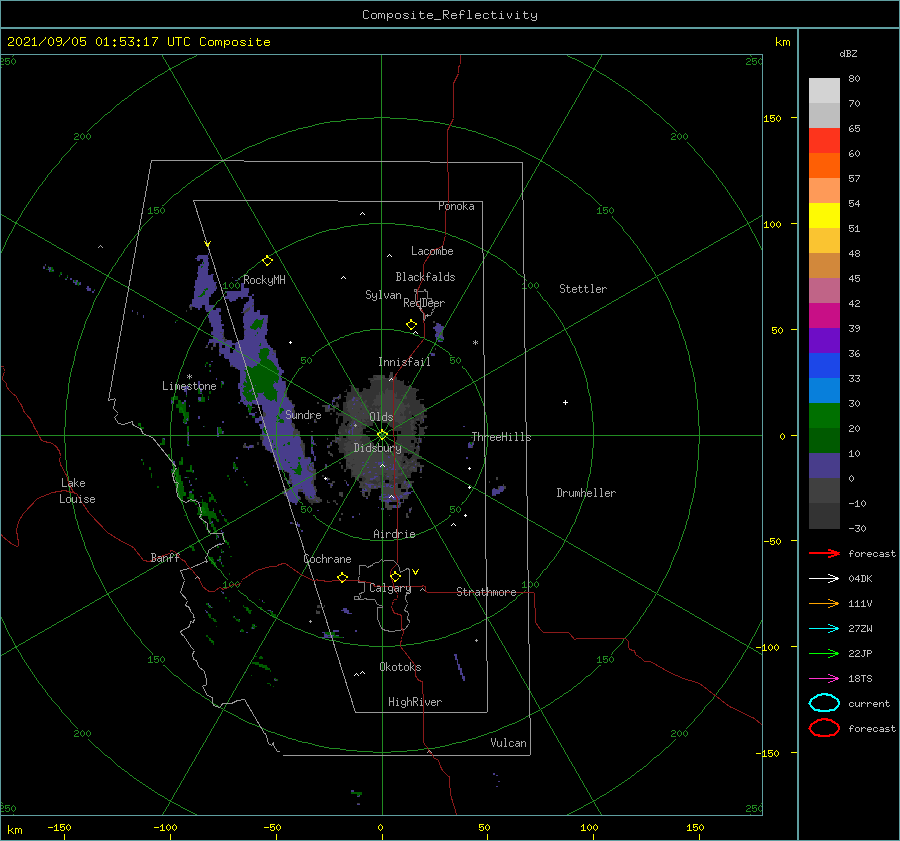
Task: Click the Calgary city label
Action: (390, 588)
